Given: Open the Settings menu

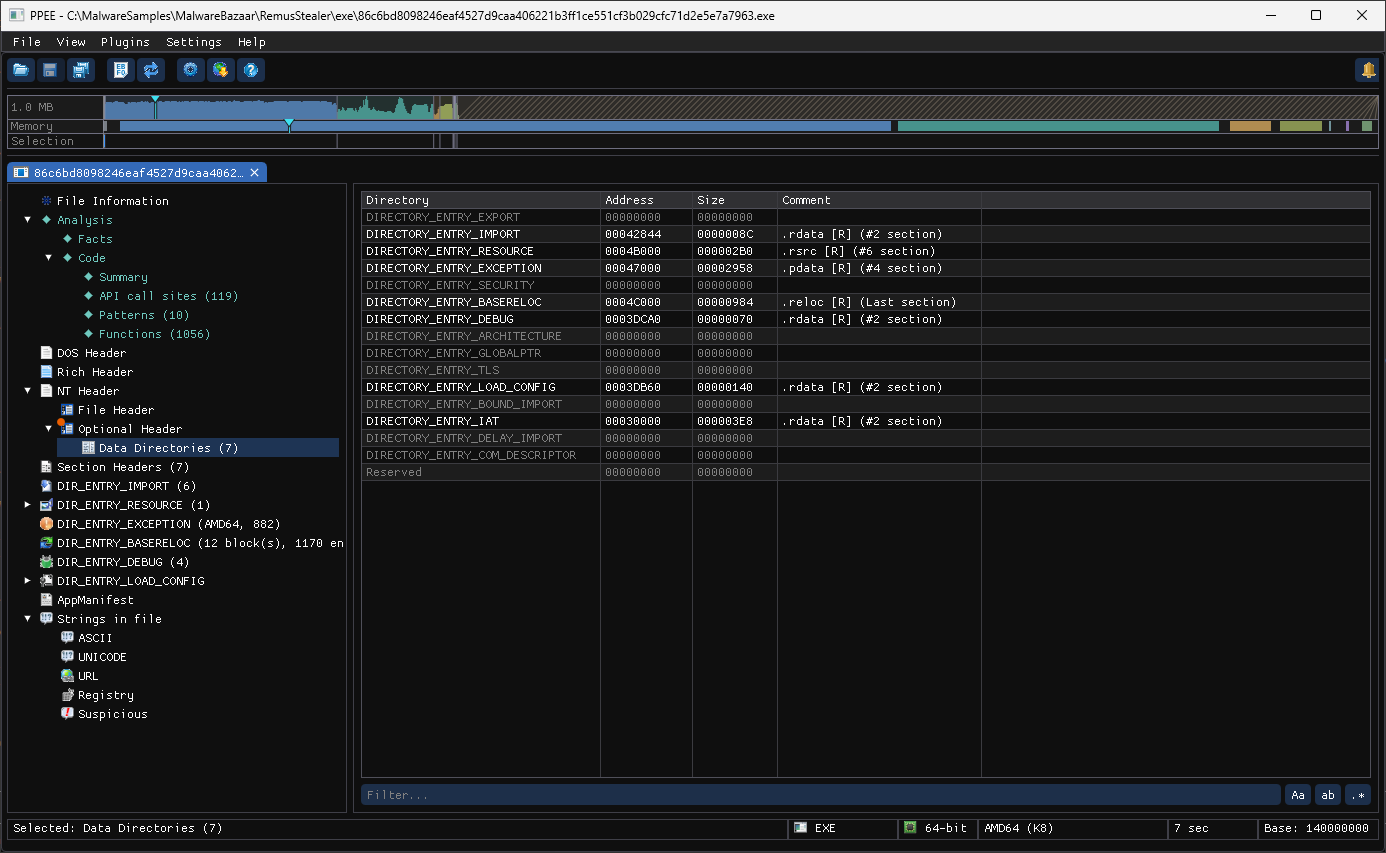Looking at the screenshot, I should [x=194, y=42].
